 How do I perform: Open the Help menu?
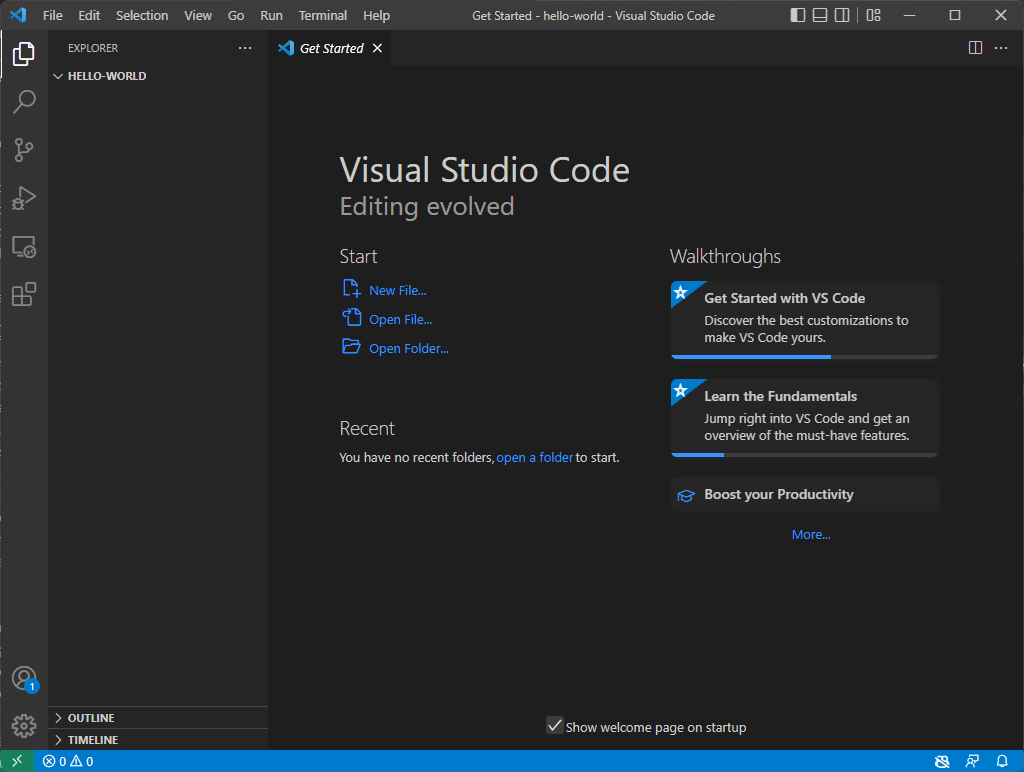(377, 15)
